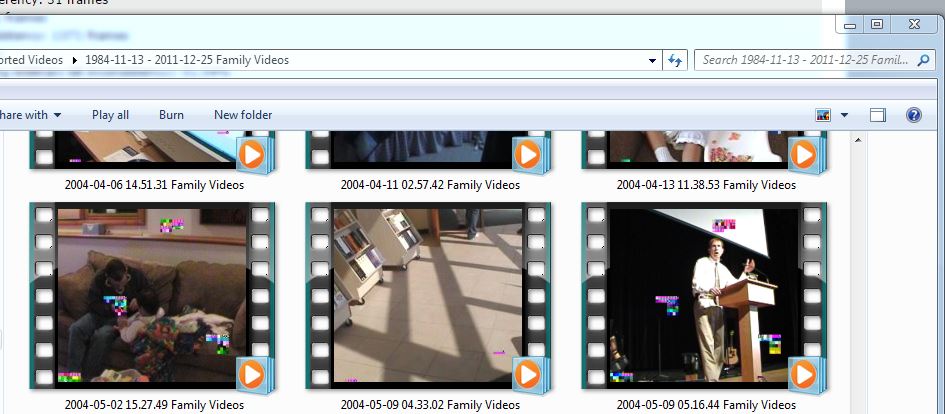
Task: Select the 2004-04-11 02.57.42 video thumbnail
Action: click(428, 151)
